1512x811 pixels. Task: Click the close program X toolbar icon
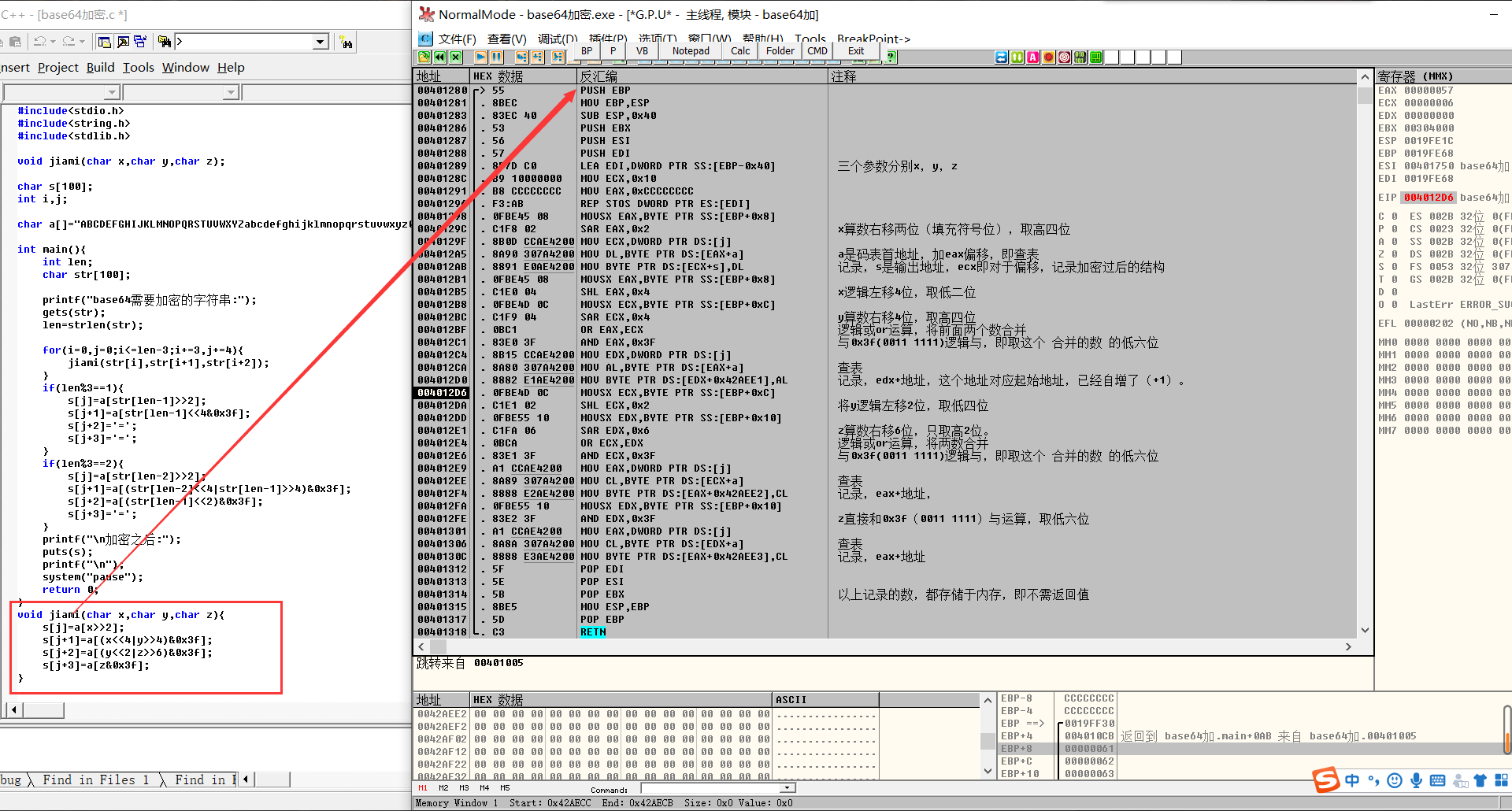tap(454, 57)
